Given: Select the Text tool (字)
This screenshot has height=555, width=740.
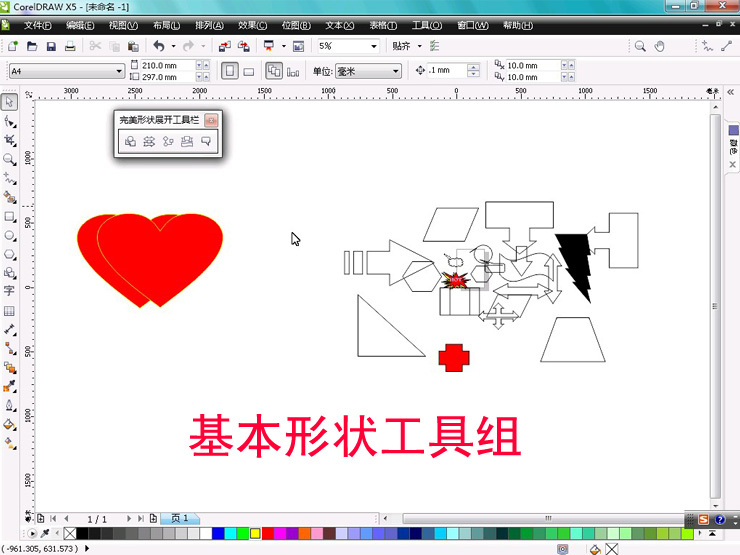Looking at the screenshot, I should click(10, 291).
